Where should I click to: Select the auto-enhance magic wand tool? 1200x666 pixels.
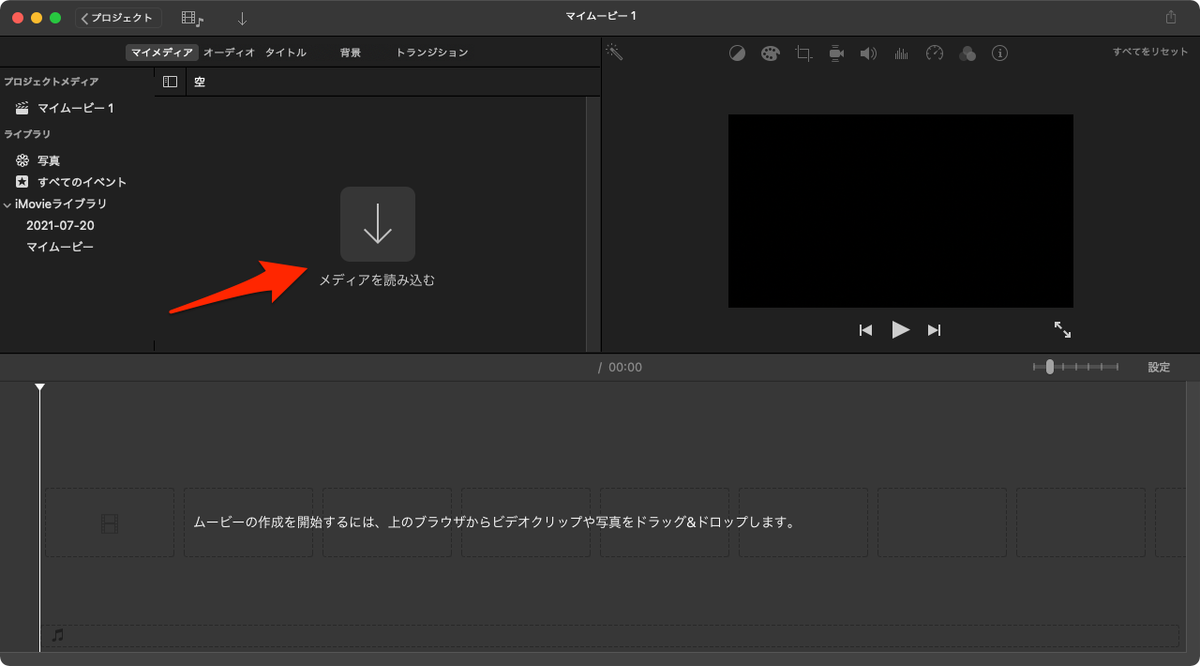coord(614,53)
